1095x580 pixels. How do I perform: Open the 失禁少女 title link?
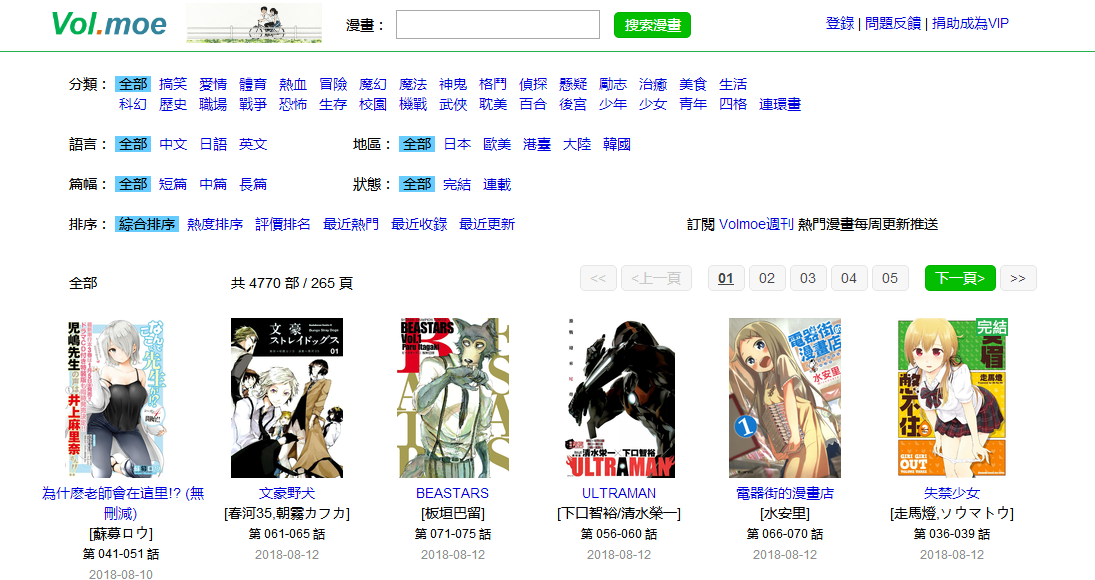click(x=952, y=493)
